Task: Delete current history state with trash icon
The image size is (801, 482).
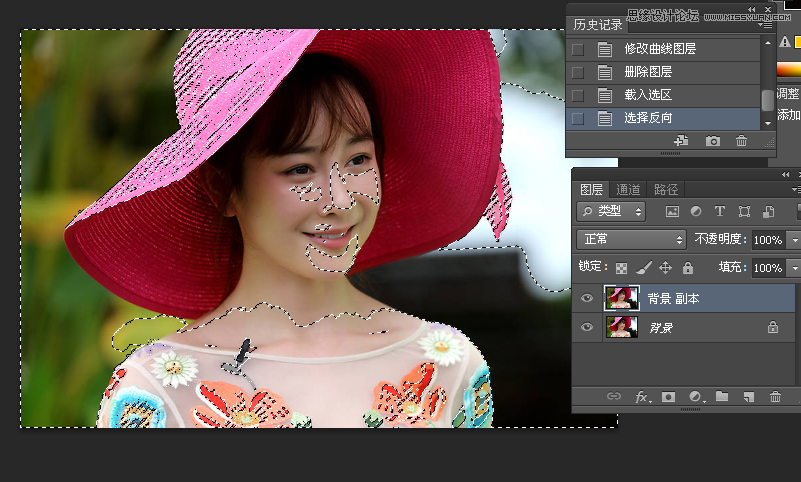Action: click(x=741, y=140)
